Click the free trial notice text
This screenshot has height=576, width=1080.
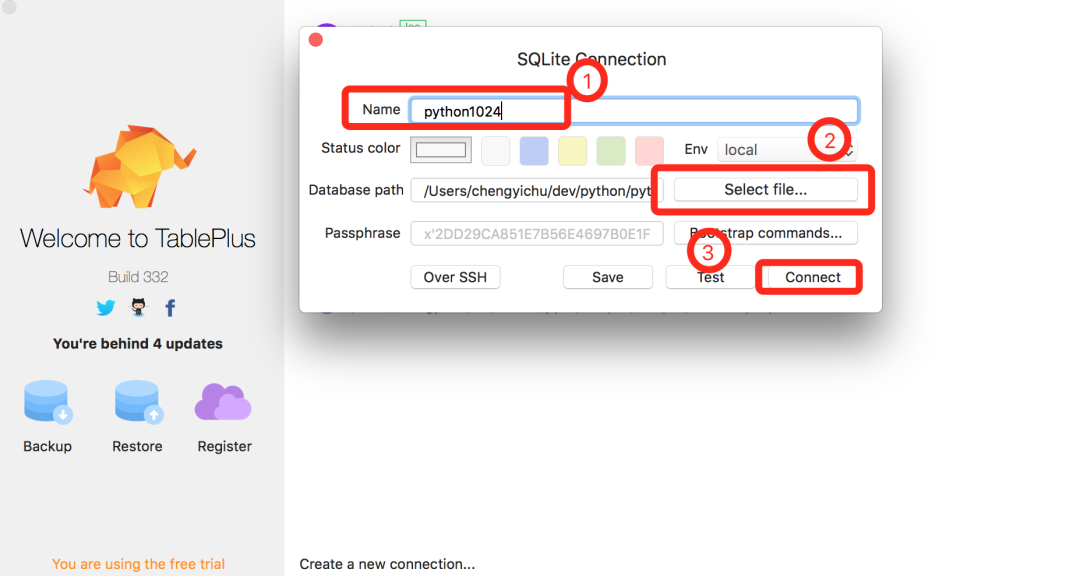[x=138, y=564]
